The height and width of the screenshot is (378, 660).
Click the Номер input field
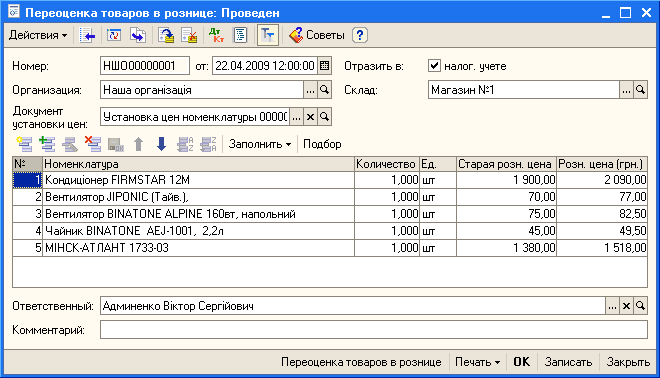pos(145,66)
